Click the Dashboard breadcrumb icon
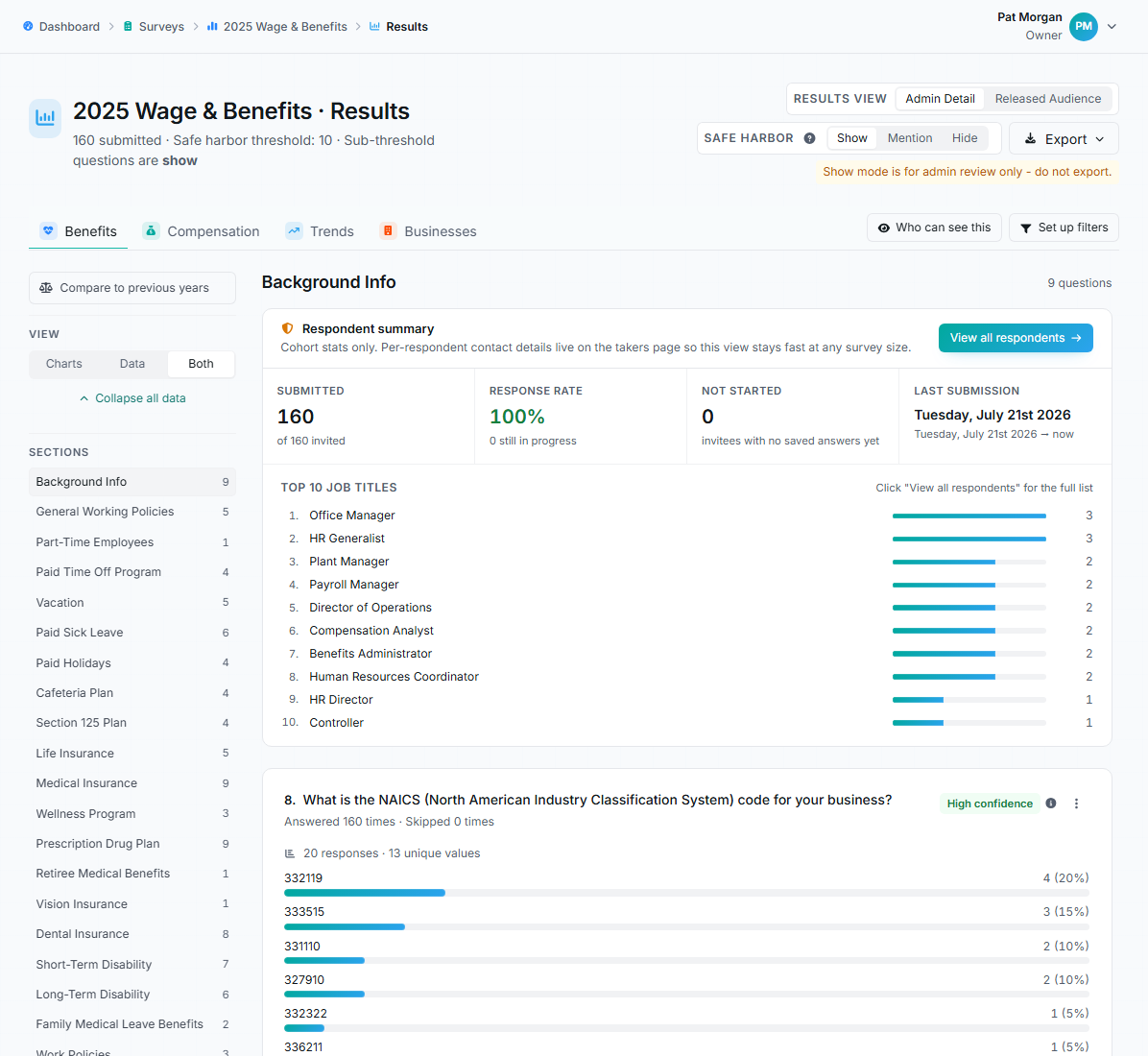This screenshot has width=1148, height=1056. click(x=28, y=26)
